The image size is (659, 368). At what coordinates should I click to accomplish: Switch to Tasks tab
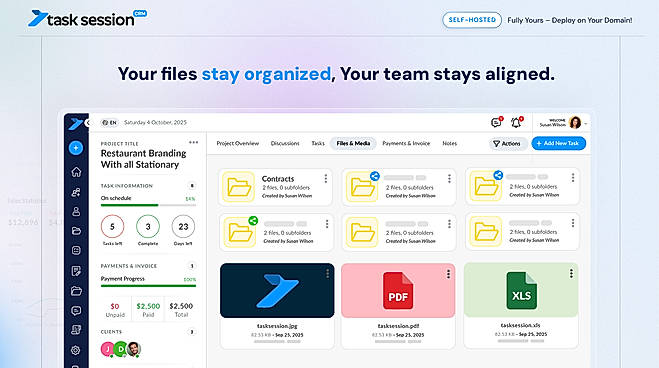[x=318, y=143]
